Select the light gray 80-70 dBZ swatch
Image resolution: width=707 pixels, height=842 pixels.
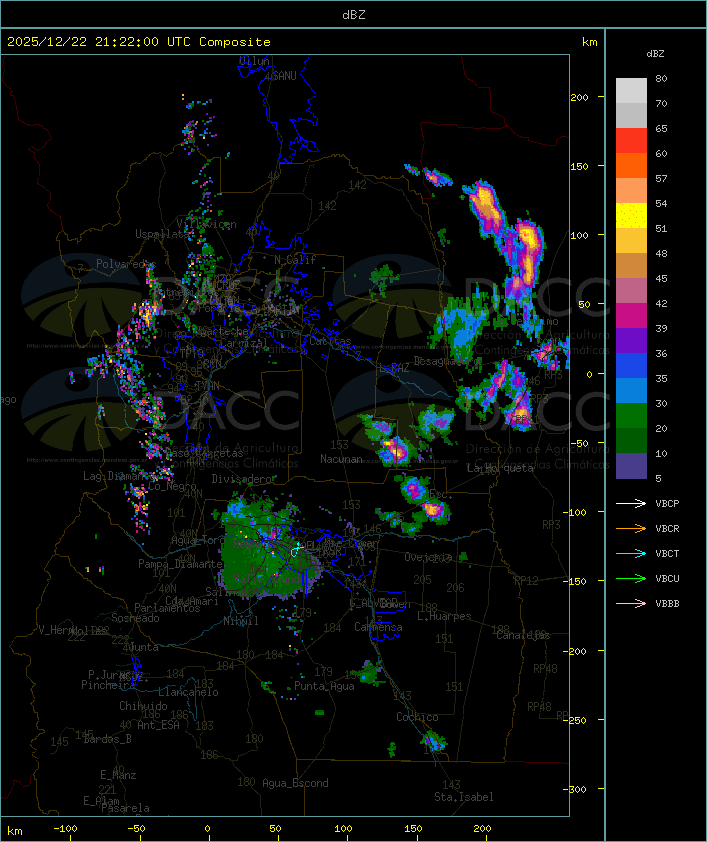(631, 91)
